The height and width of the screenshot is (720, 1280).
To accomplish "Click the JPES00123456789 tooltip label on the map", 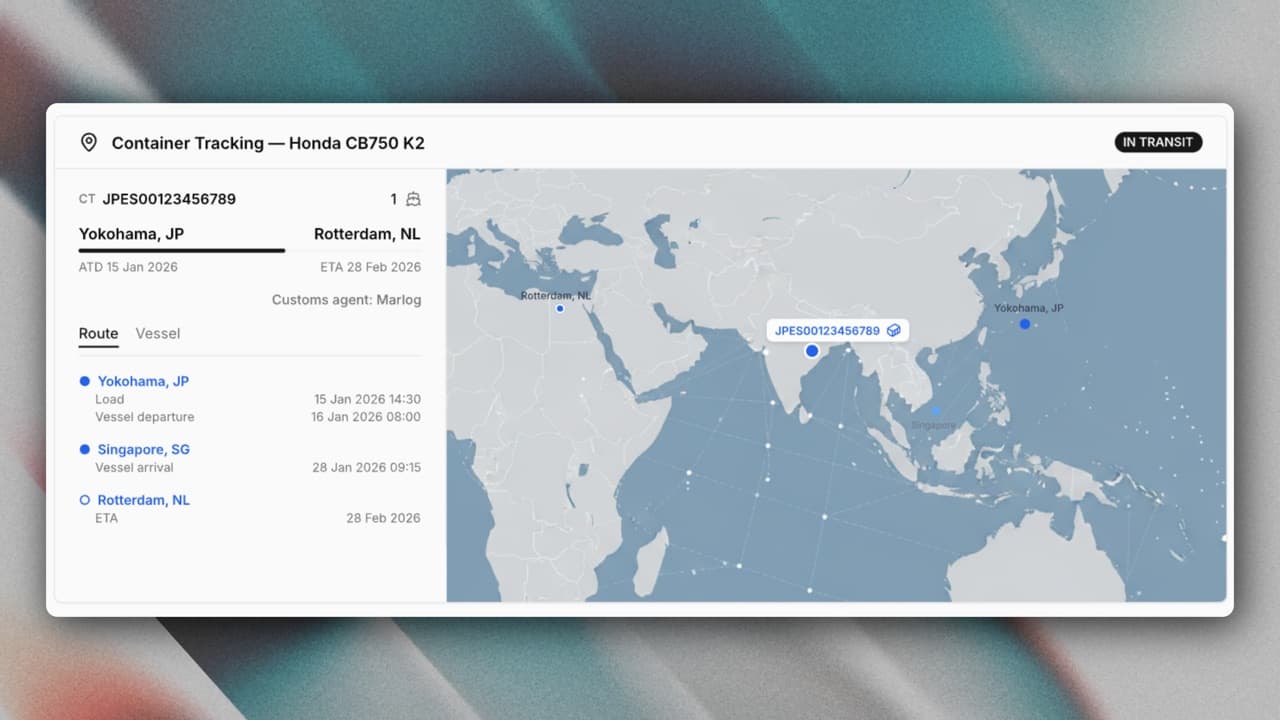I will tap(827, 330).
